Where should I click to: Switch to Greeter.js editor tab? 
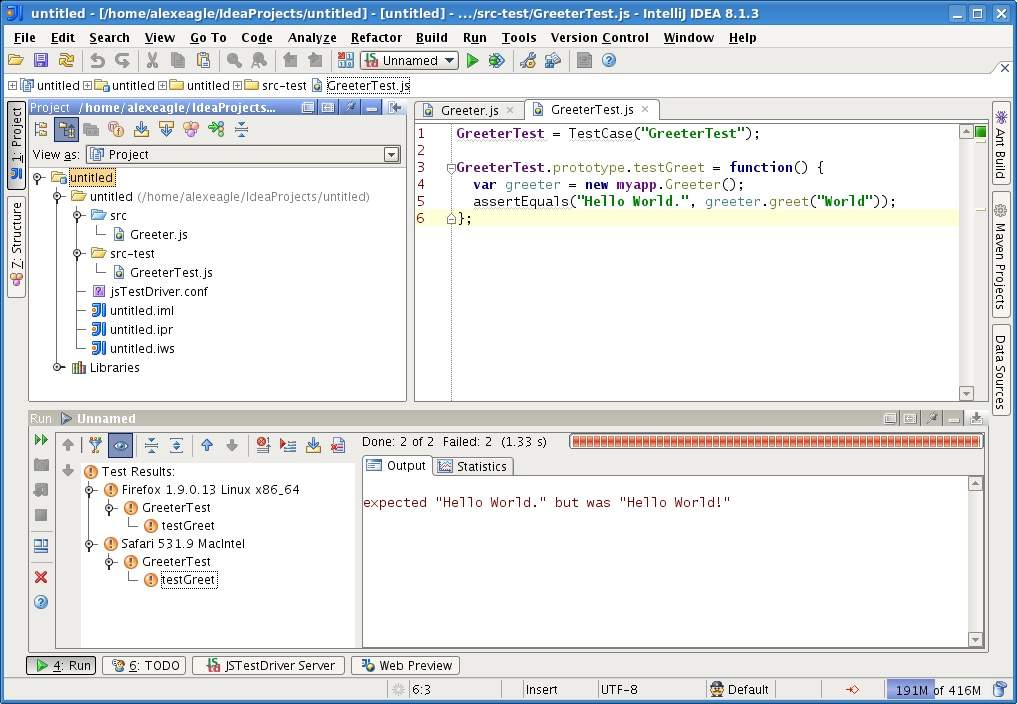[468, 110]
